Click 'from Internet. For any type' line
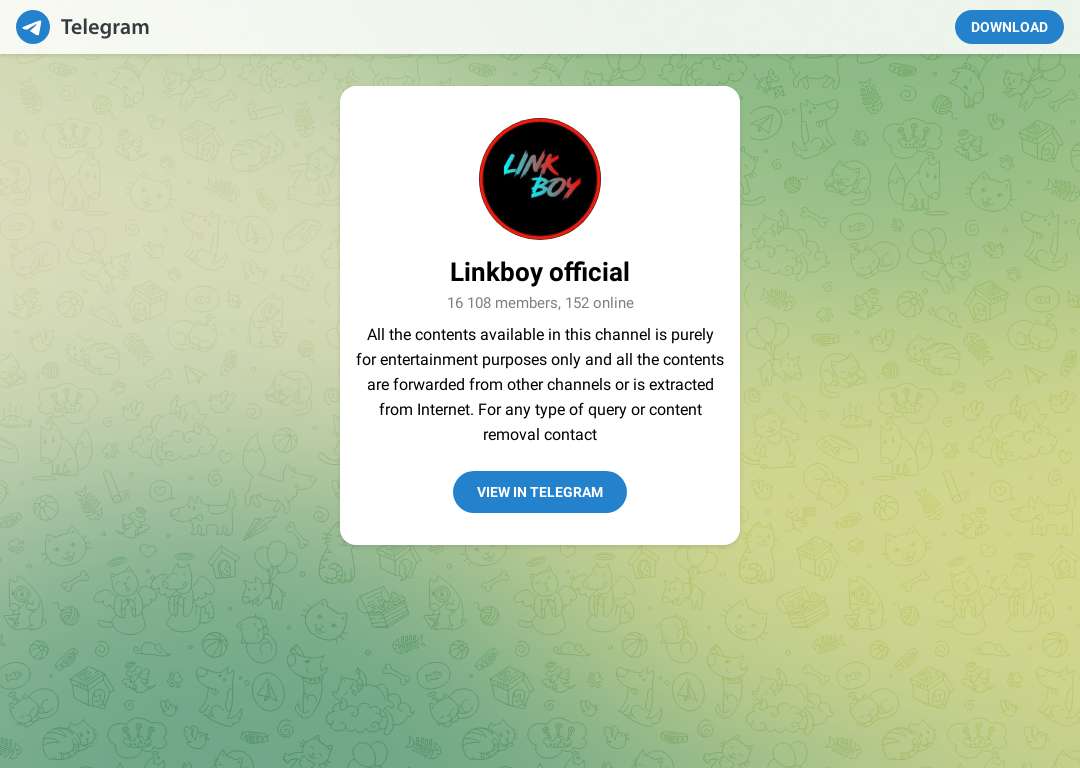This screenshot has width=1080, height=768. point(540,410)
